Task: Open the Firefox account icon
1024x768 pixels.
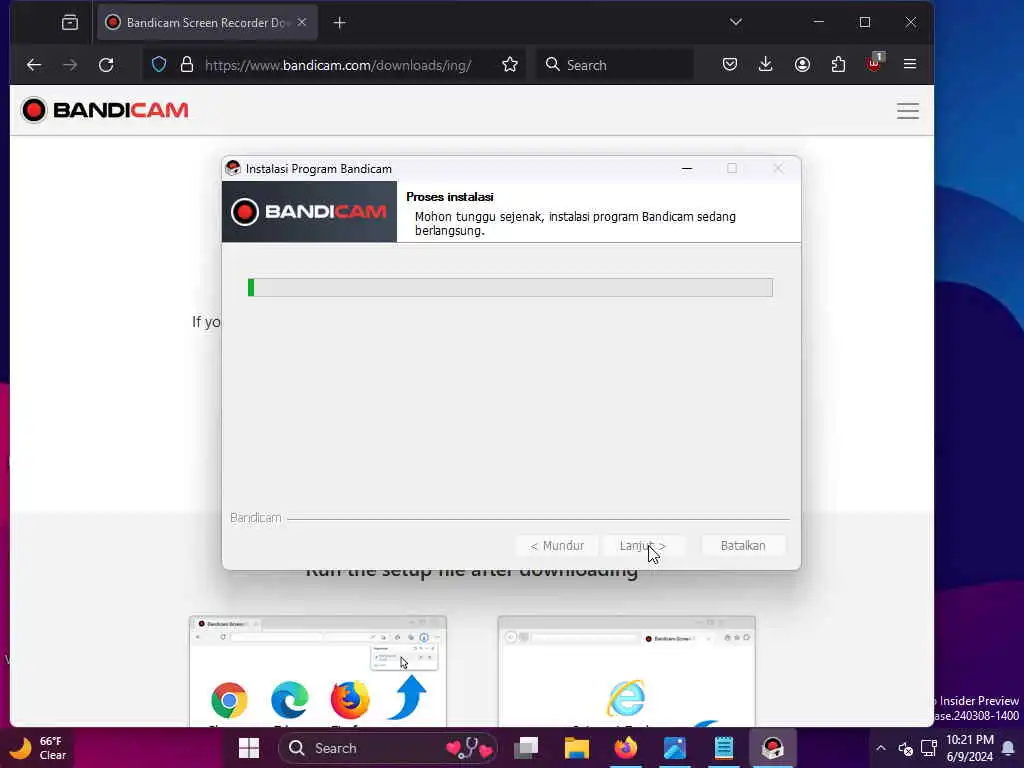Action: [x=802, y=64]
